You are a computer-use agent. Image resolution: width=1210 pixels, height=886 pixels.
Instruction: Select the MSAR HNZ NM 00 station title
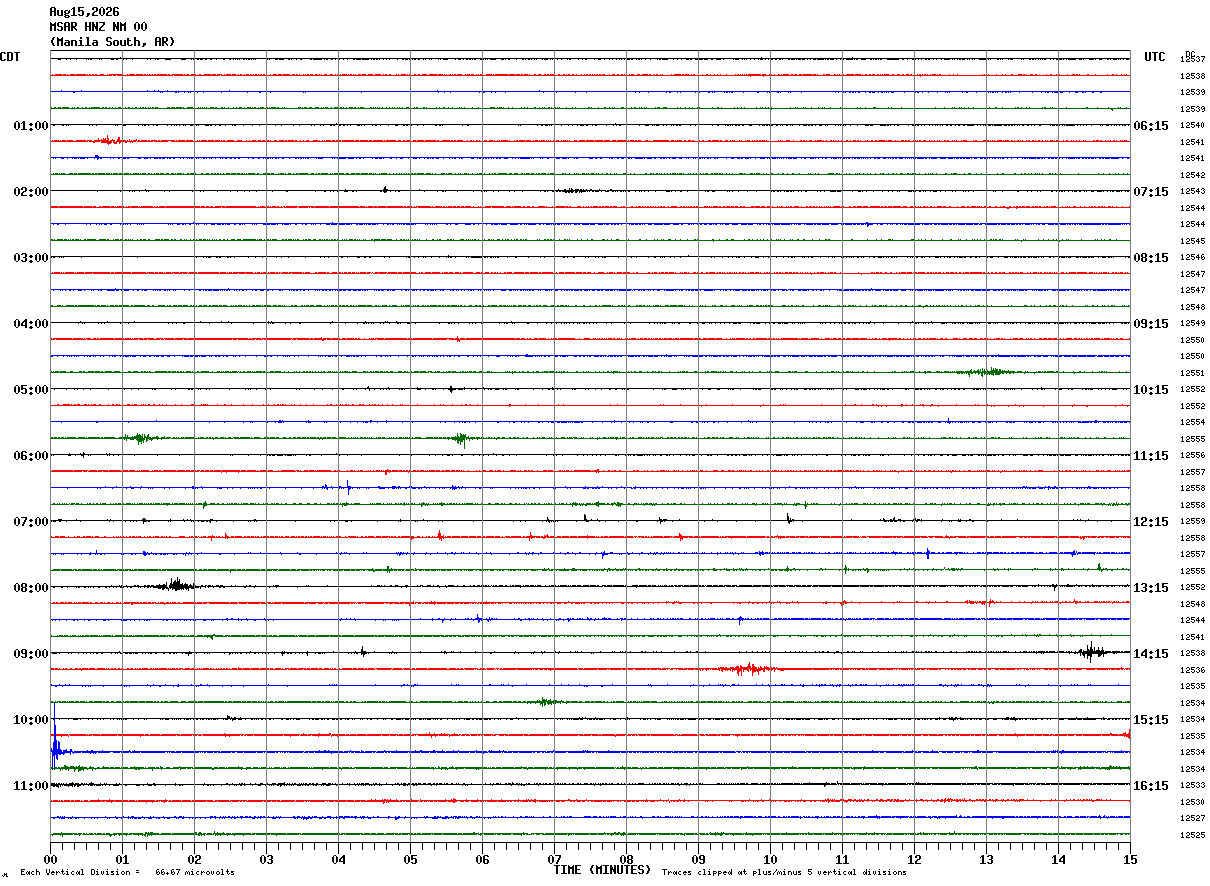click(98, 27)
